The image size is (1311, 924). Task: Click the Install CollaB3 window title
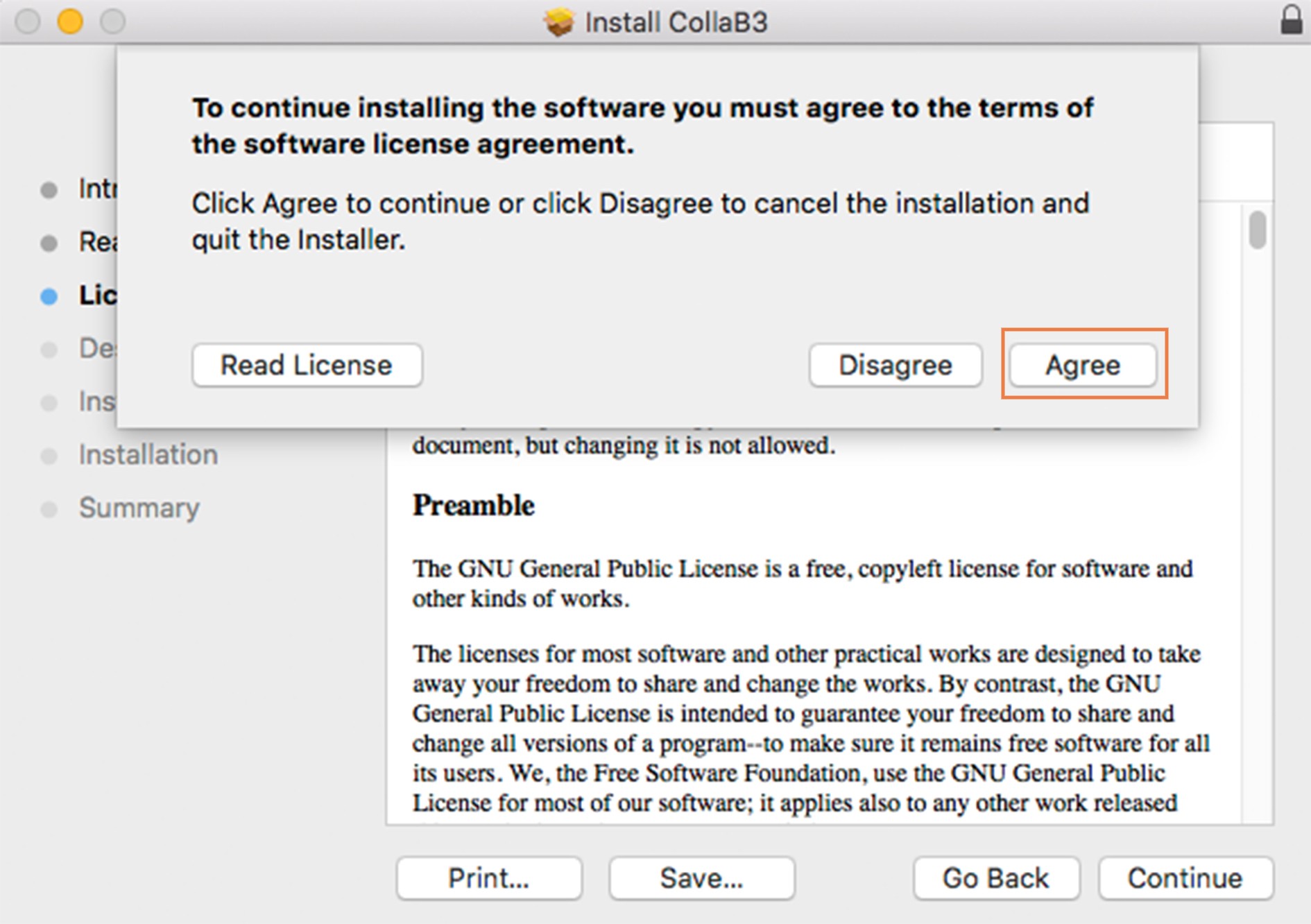click(x=676, y=22)
